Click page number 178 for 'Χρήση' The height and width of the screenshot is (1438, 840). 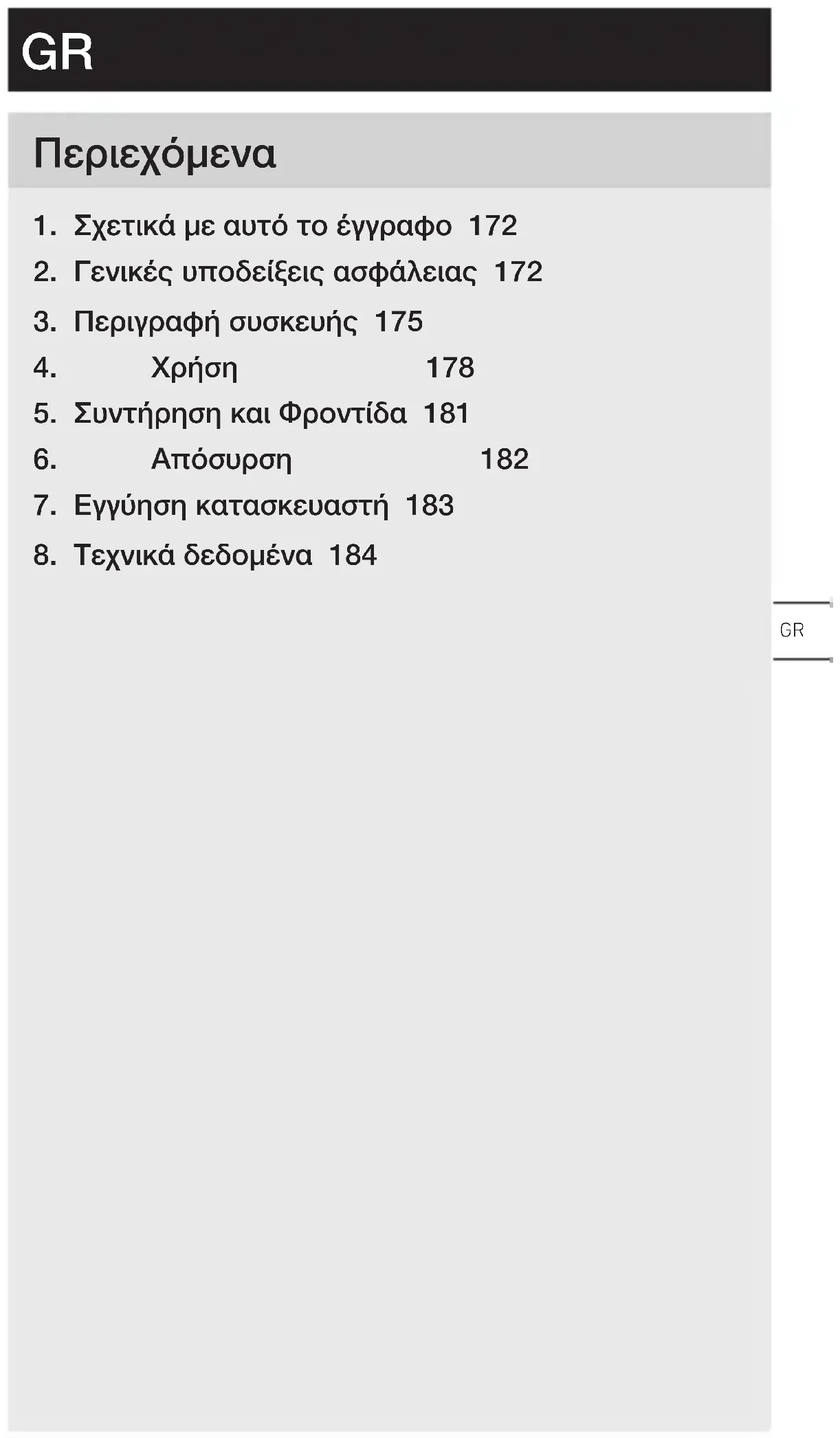coord(450,368)
